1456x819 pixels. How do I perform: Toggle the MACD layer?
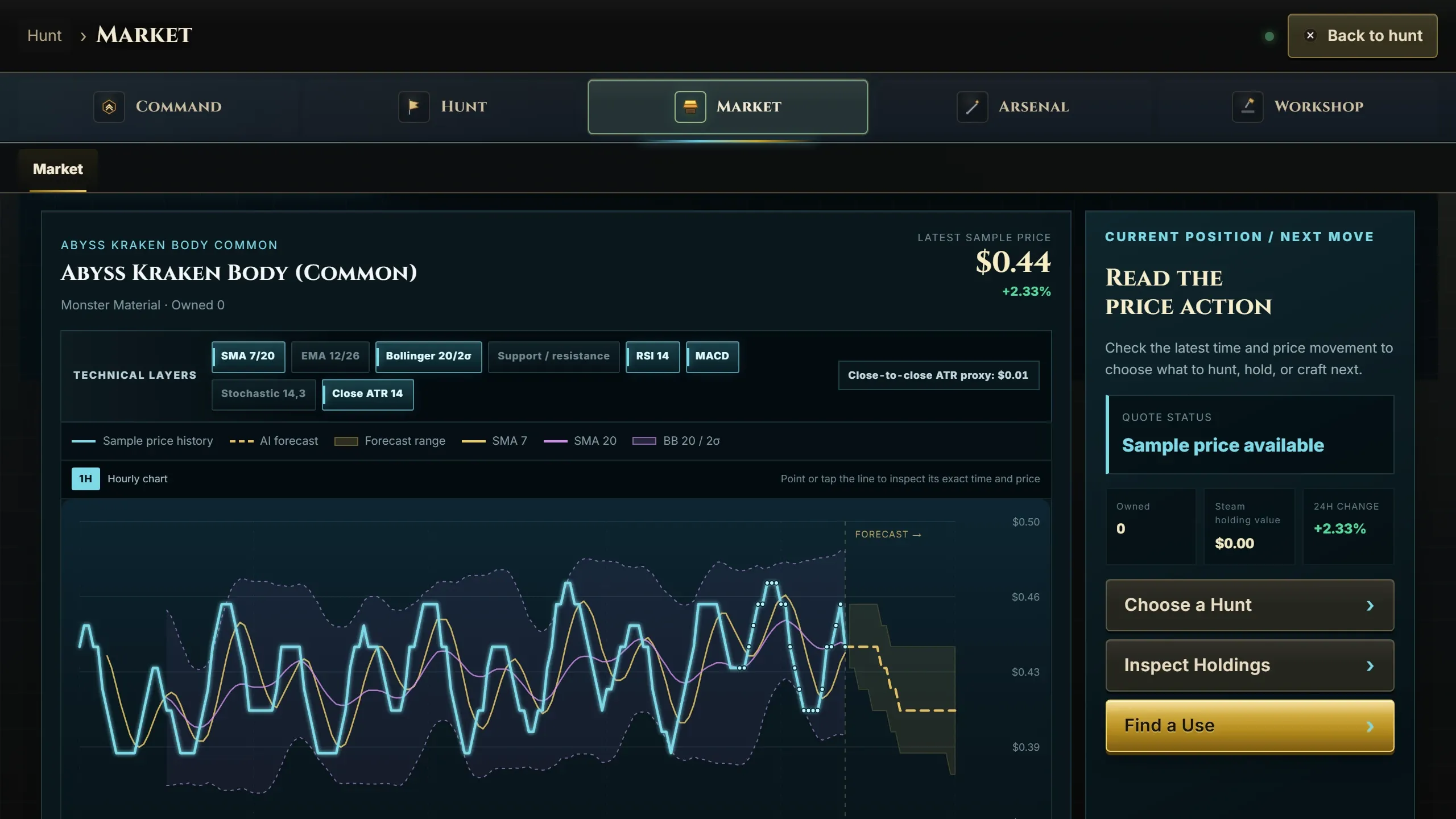(712, 357)
